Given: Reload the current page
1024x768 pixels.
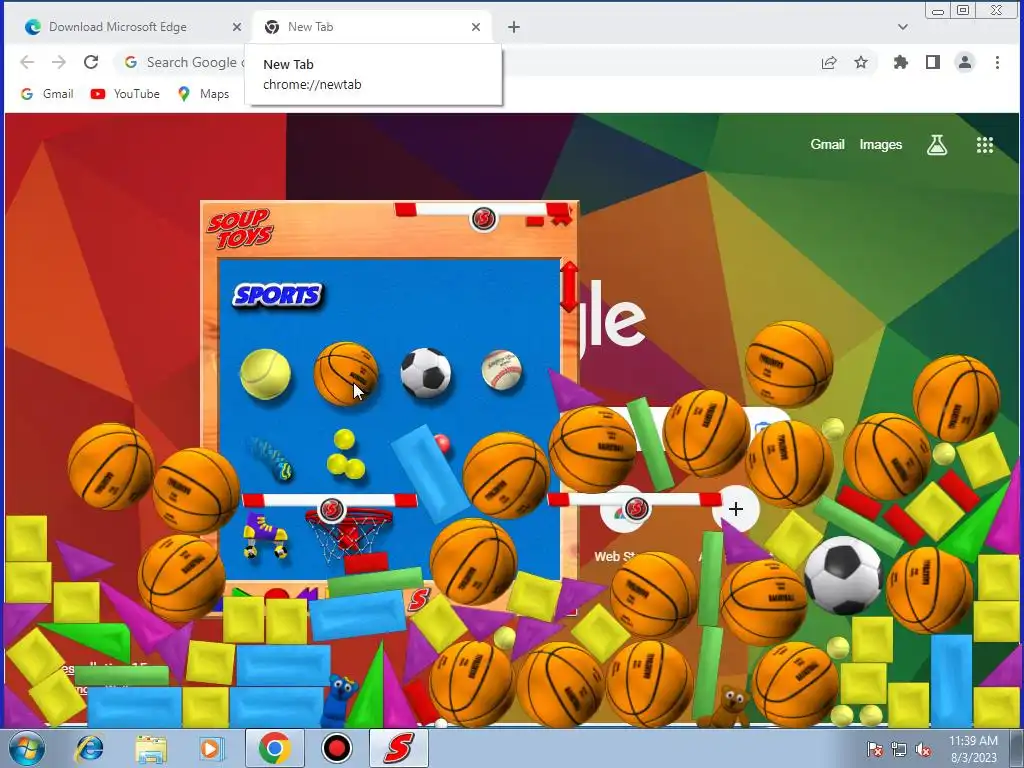Looking at the screenshot, I should click(x=91, y=62).
